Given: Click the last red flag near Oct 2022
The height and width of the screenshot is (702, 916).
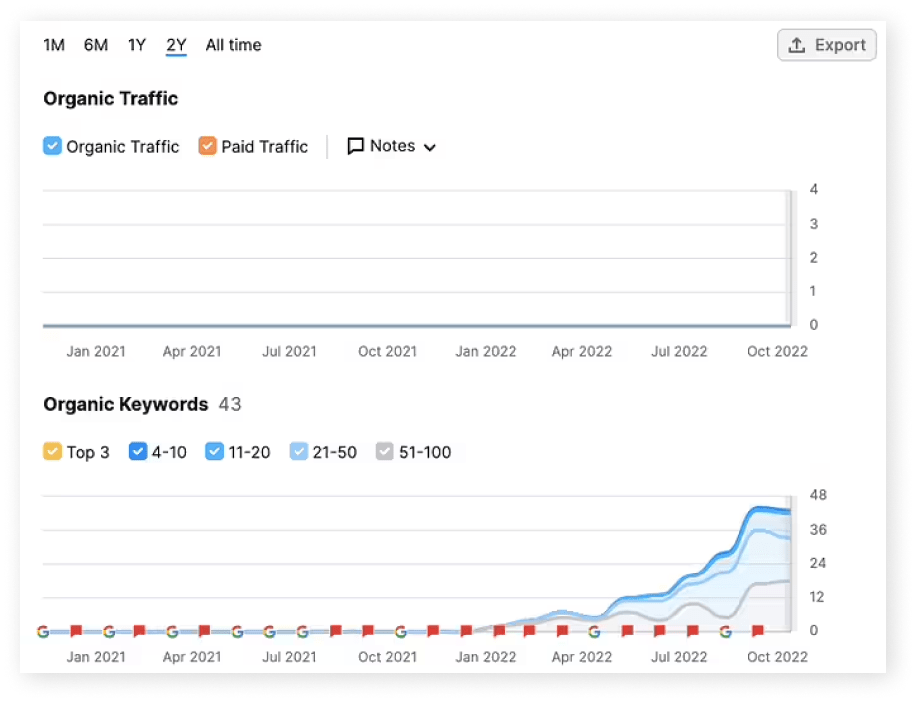Looking at the screenshot, I should [758, 631].
